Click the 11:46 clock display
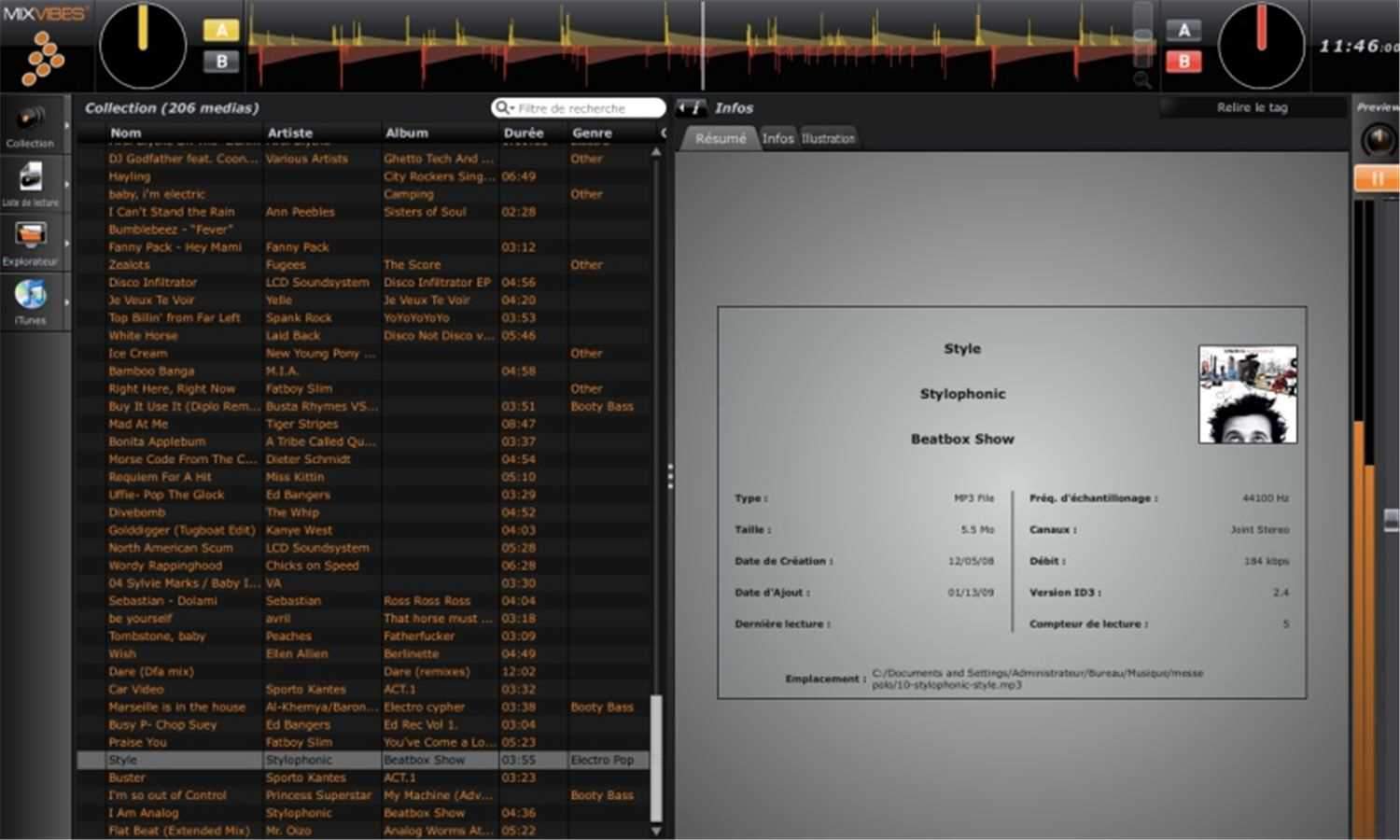Image resolution: width=1400 pixels, height=840 pixels. coord(1358,46)
